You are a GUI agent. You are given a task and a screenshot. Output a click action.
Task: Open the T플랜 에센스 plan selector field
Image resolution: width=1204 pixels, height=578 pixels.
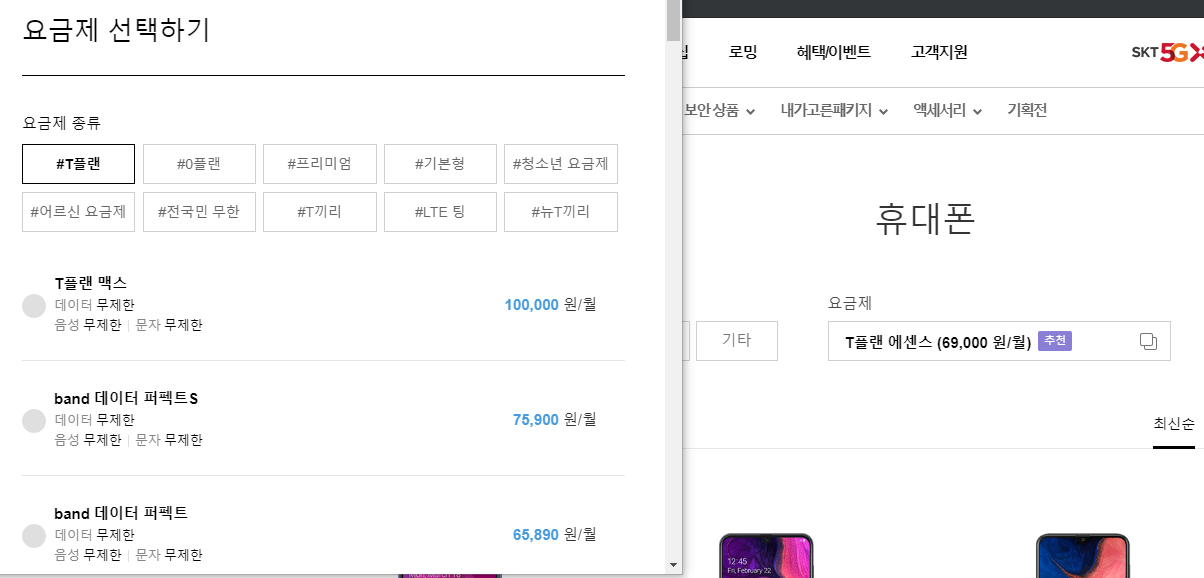coord(999,341)
